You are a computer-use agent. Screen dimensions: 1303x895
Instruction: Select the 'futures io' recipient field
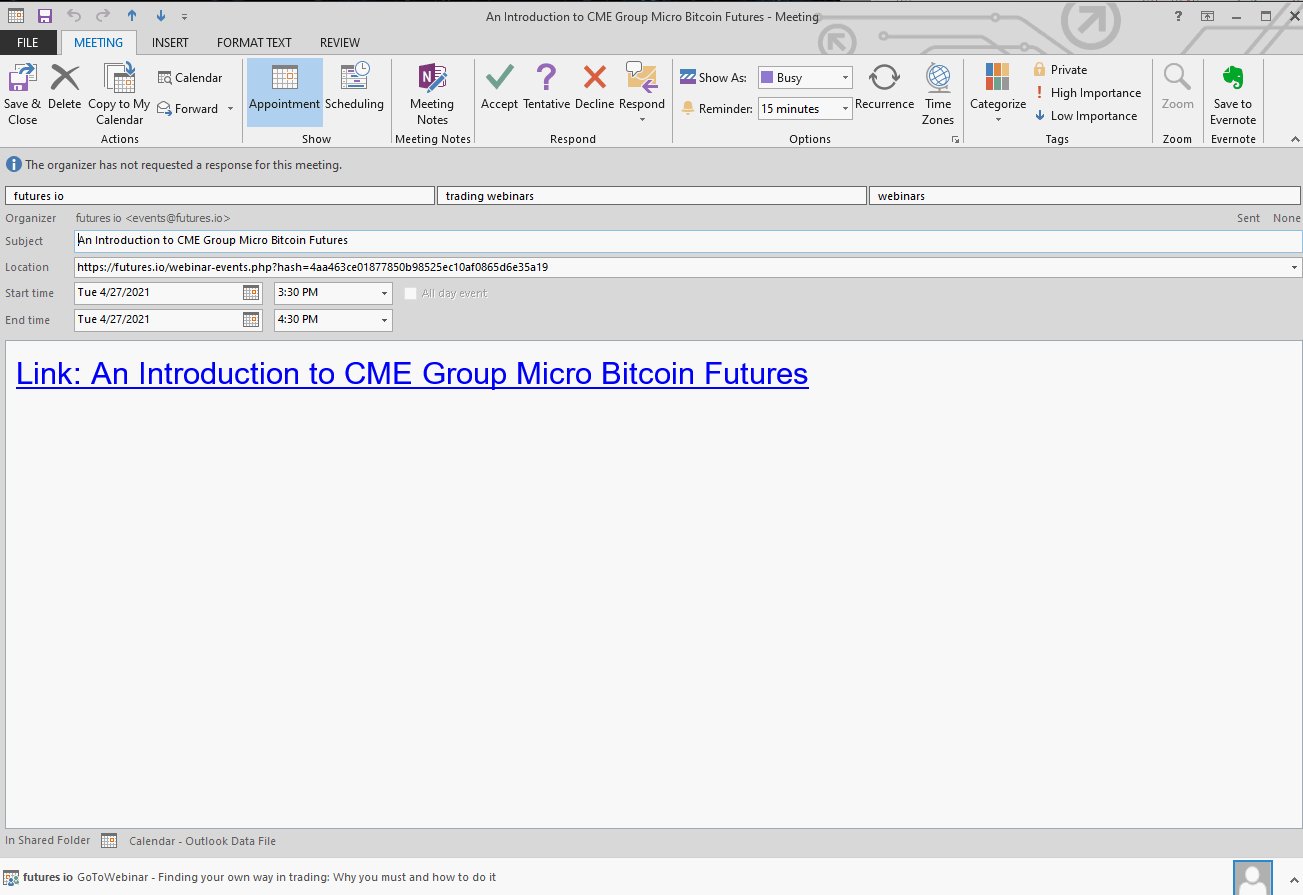[220, 196]
